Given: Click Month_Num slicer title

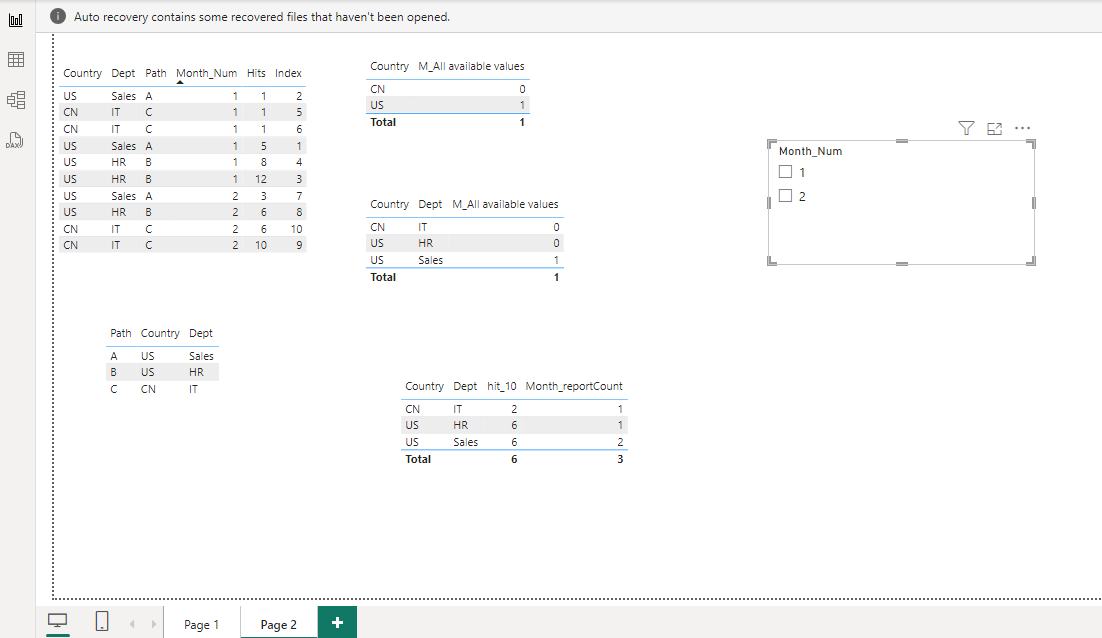Looking at the screenshot, I should click(810, 151).
